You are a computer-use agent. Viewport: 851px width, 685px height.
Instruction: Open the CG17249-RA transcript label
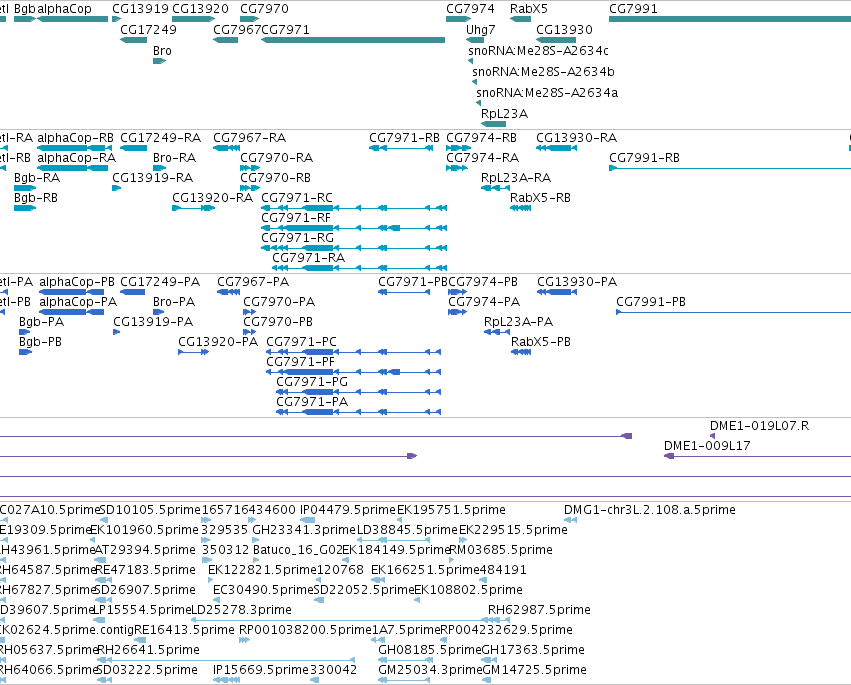(x=161, y=138)
